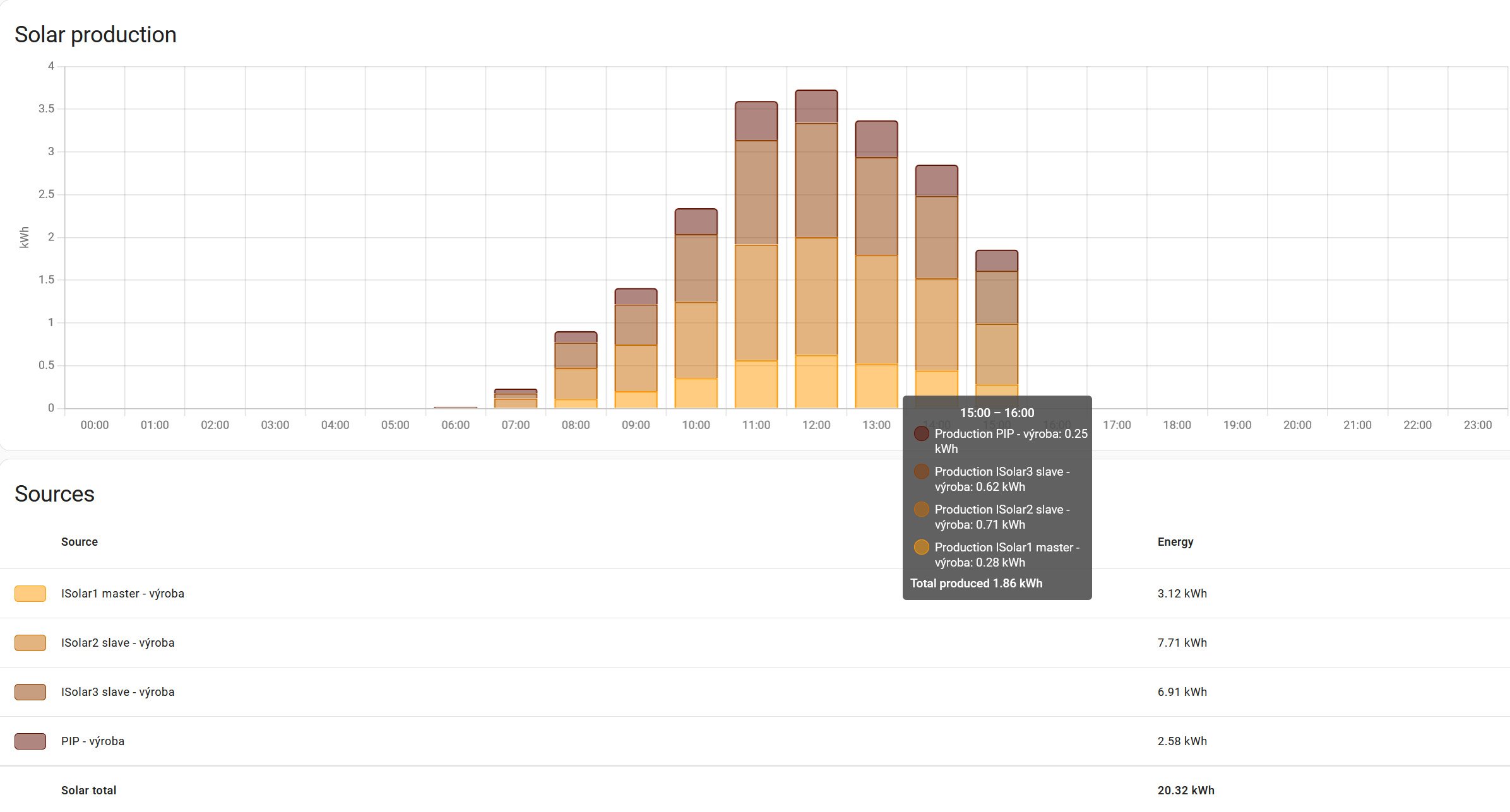Click the stacked bar for 11:00
Screen dimensions: 1510x812
(x=756, y=255)
